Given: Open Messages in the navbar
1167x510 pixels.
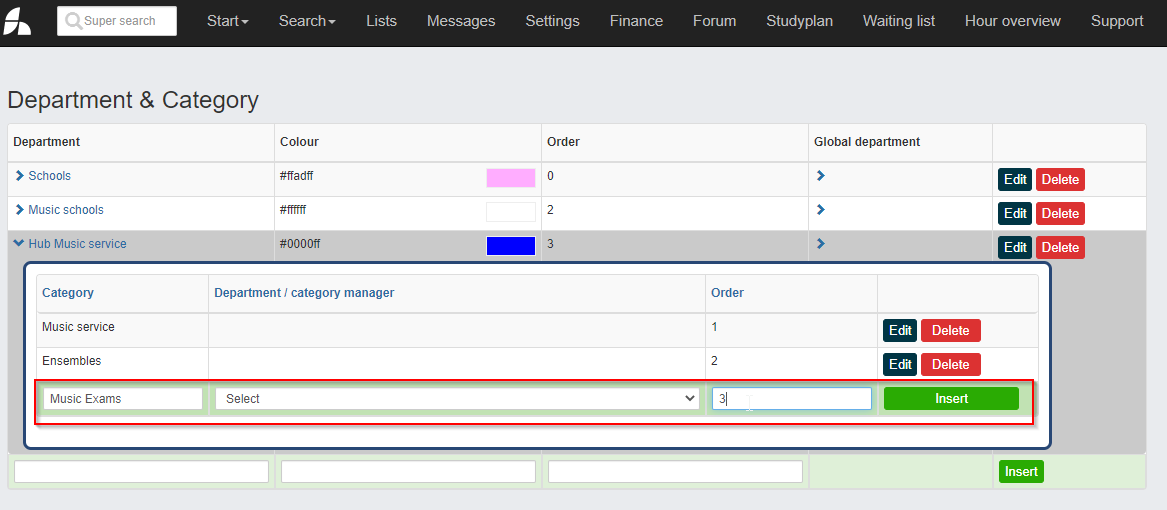Looking at the screenshot, I should tap(461, 21).
